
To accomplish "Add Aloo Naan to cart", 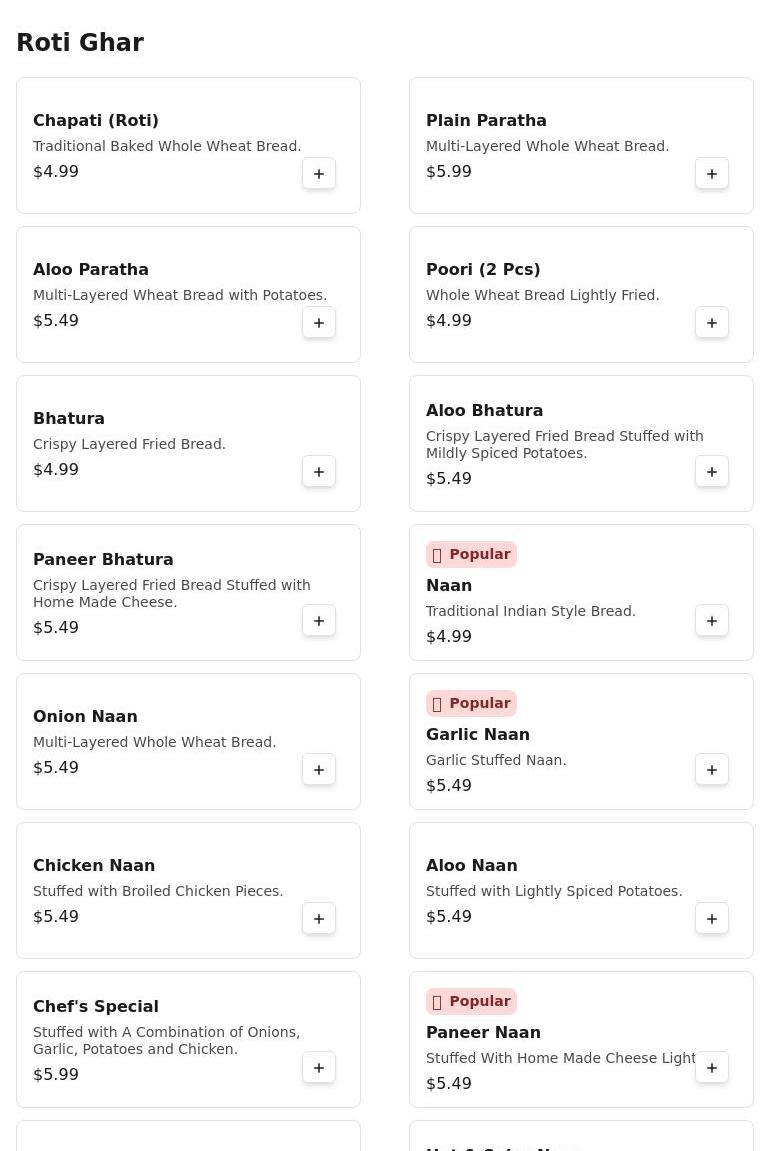I will [x=711, y=919].
